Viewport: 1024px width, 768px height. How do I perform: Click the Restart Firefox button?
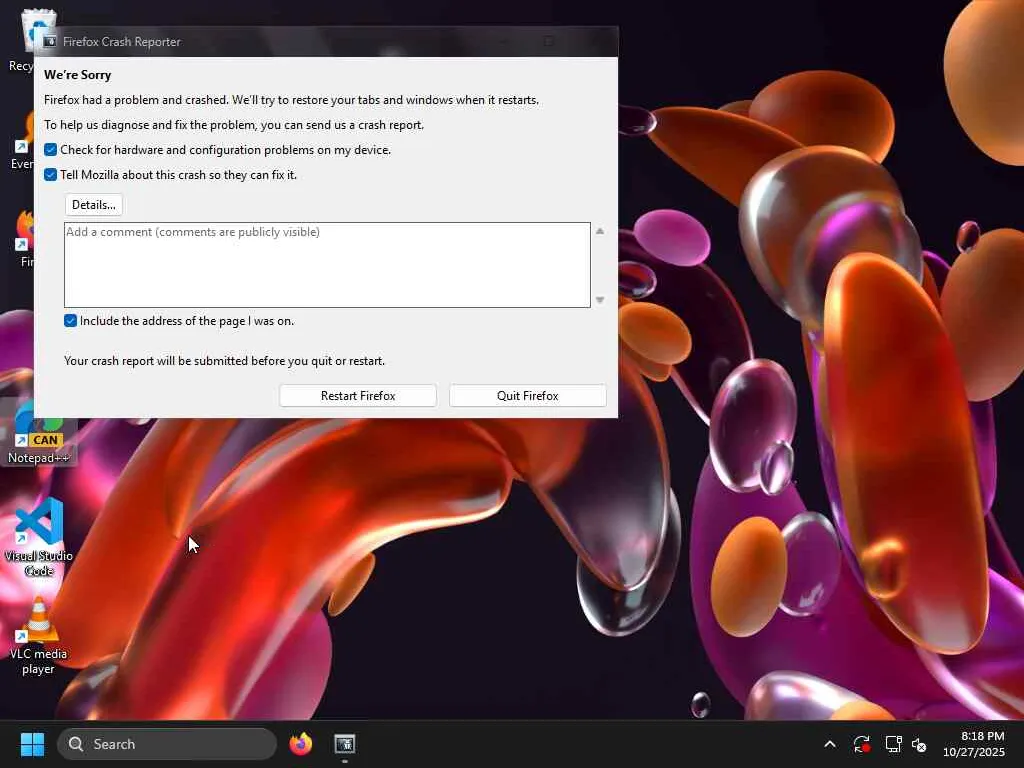[x=358, y=396]
